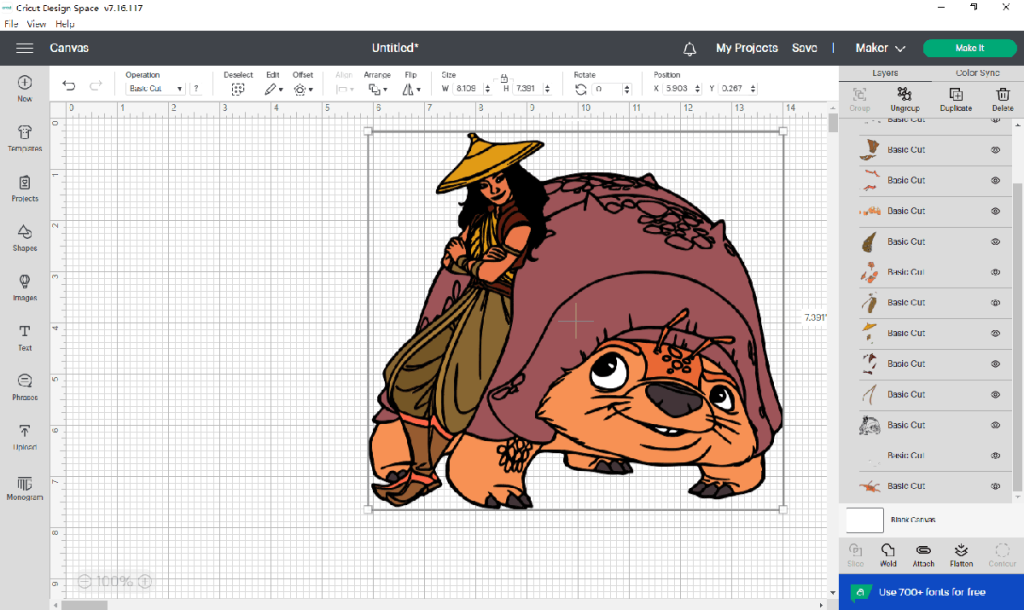This screenshot has width=1024, height=610.
Task: Click the Undo arrow icon
Action: [x=68, y=86]
